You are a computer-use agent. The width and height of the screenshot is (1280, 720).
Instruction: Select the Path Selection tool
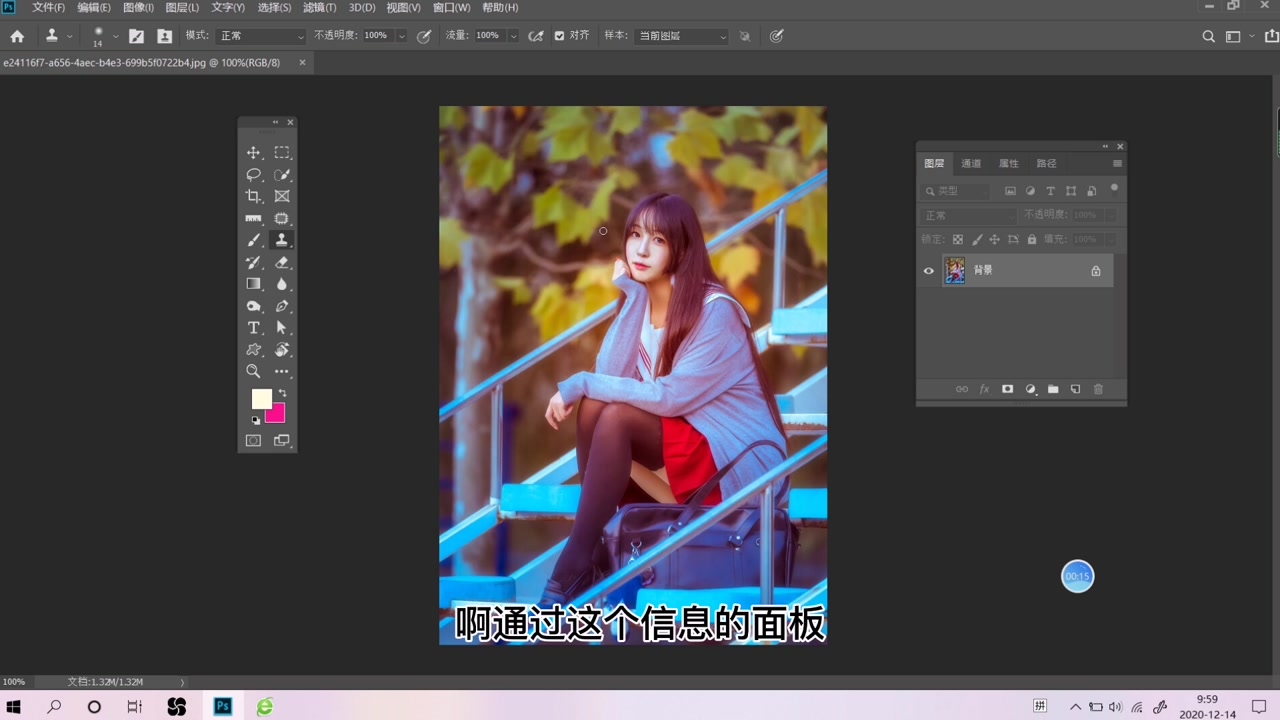click(282, 328)
